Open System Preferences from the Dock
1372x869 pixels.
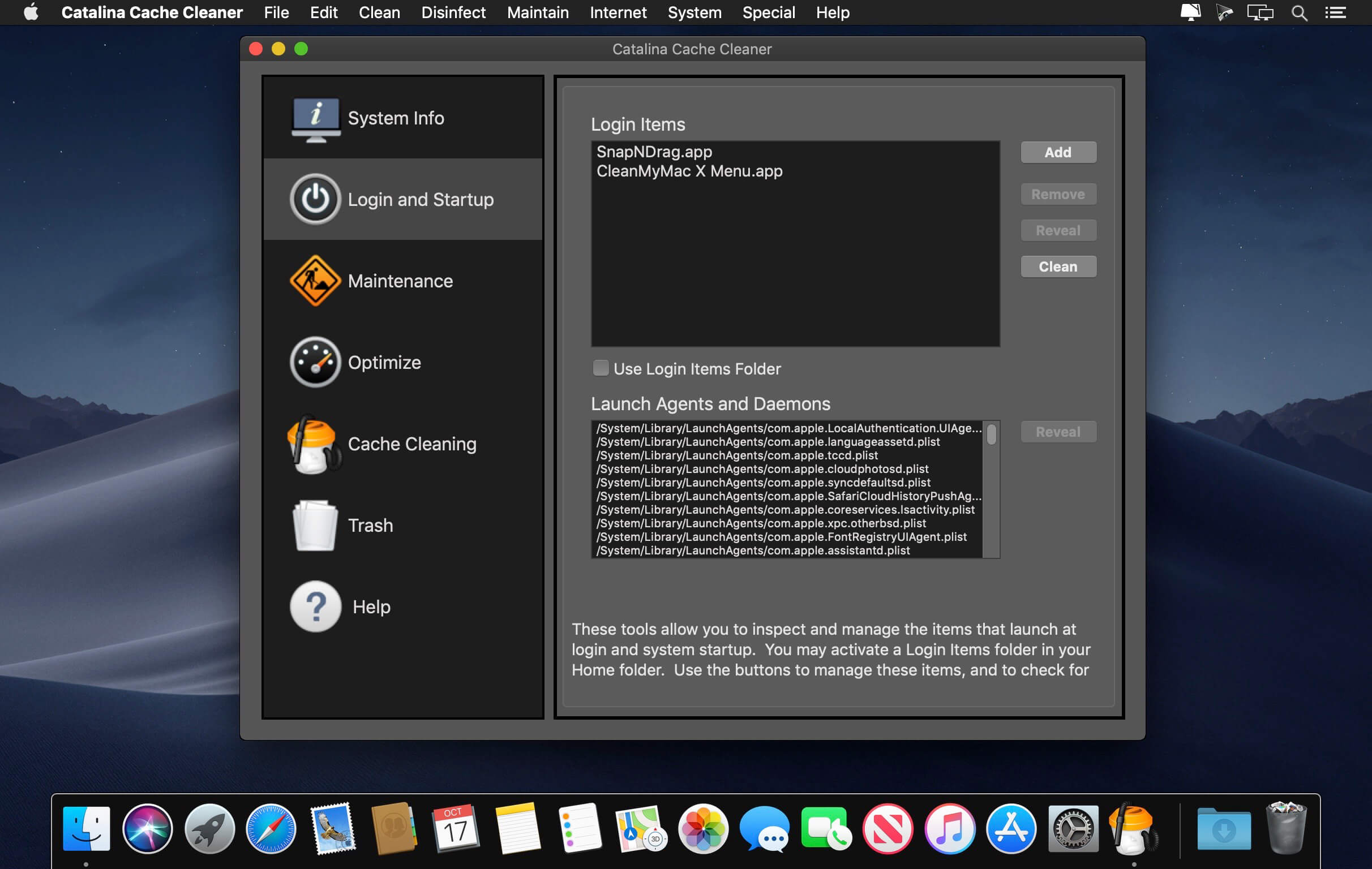pyautogui.click(x=1073, y=829)
